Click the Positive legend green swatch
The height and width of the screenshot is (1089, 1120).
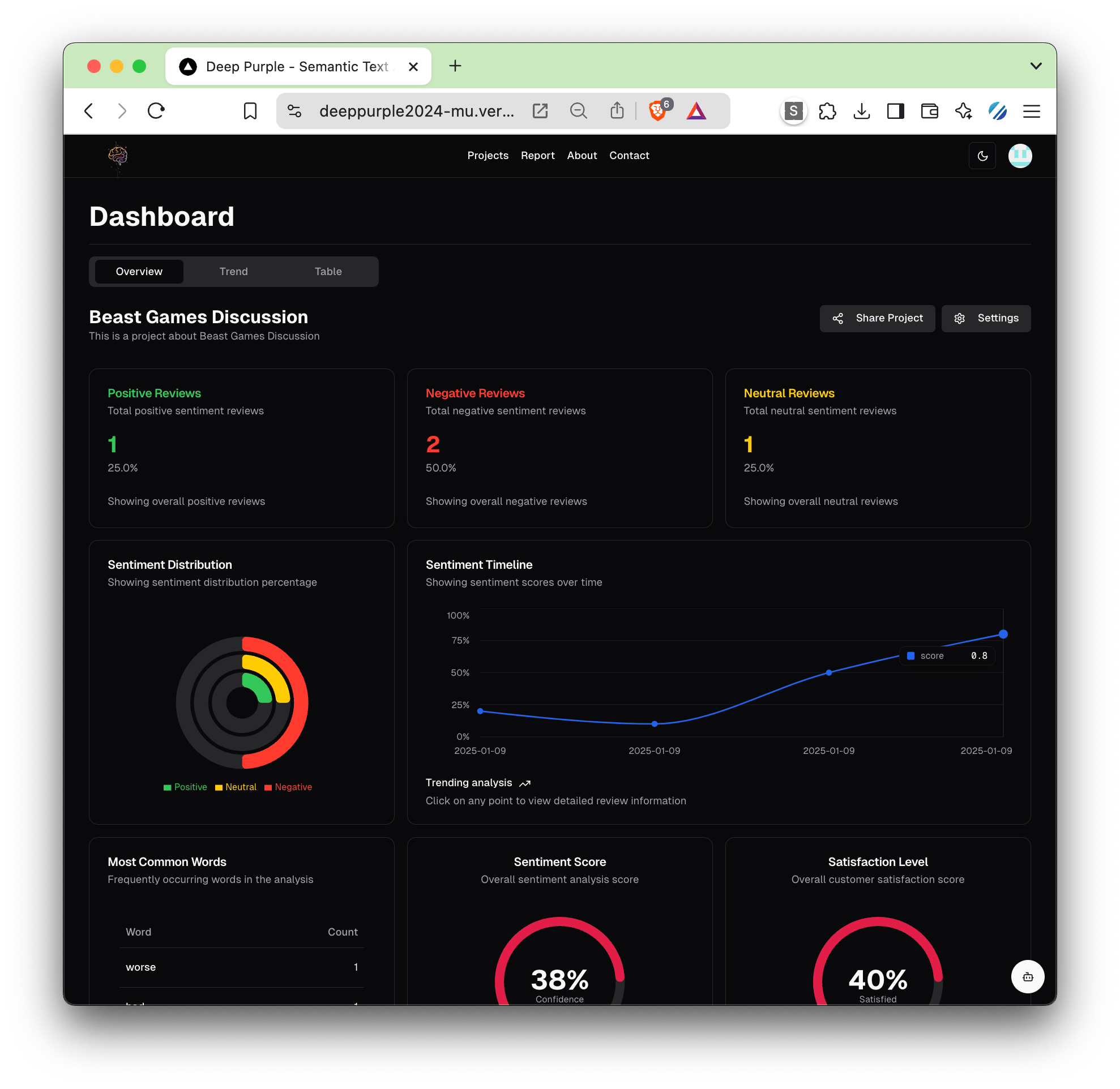pos(167,787)
